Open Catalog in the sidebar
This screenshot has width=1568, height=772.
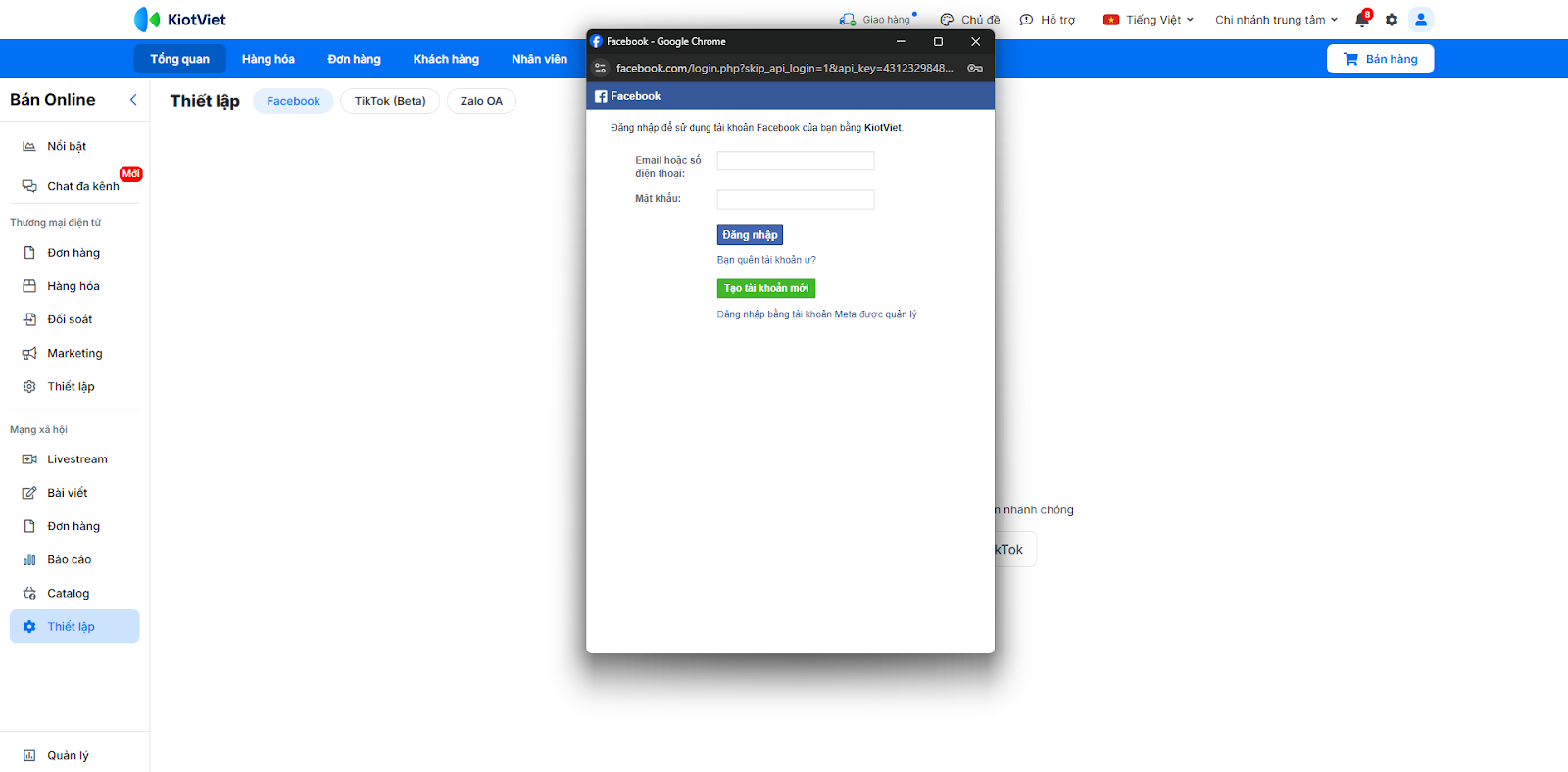coord(74,593)
